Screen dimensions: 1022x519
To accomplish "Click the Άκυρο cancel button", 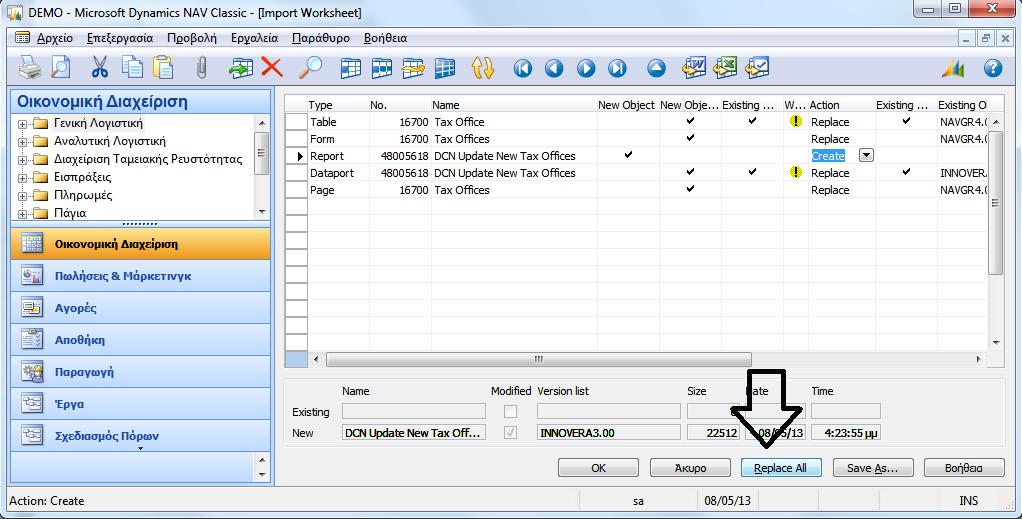I will click(x=690, y=467).
